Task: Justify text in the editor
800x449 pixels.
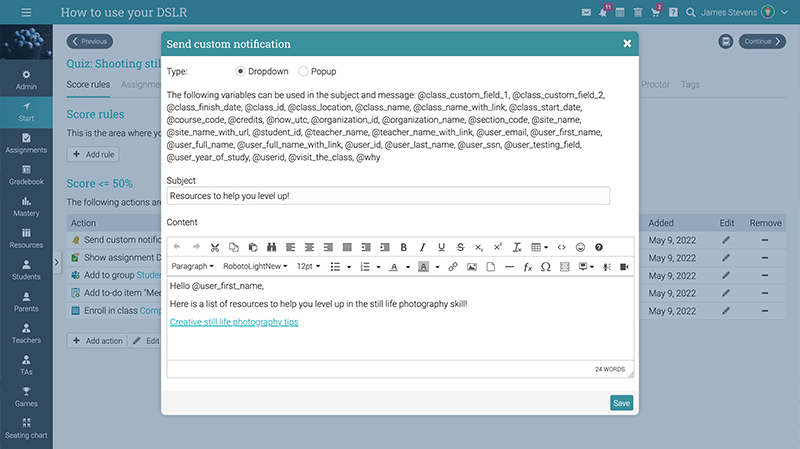Action: coord(347,247)
